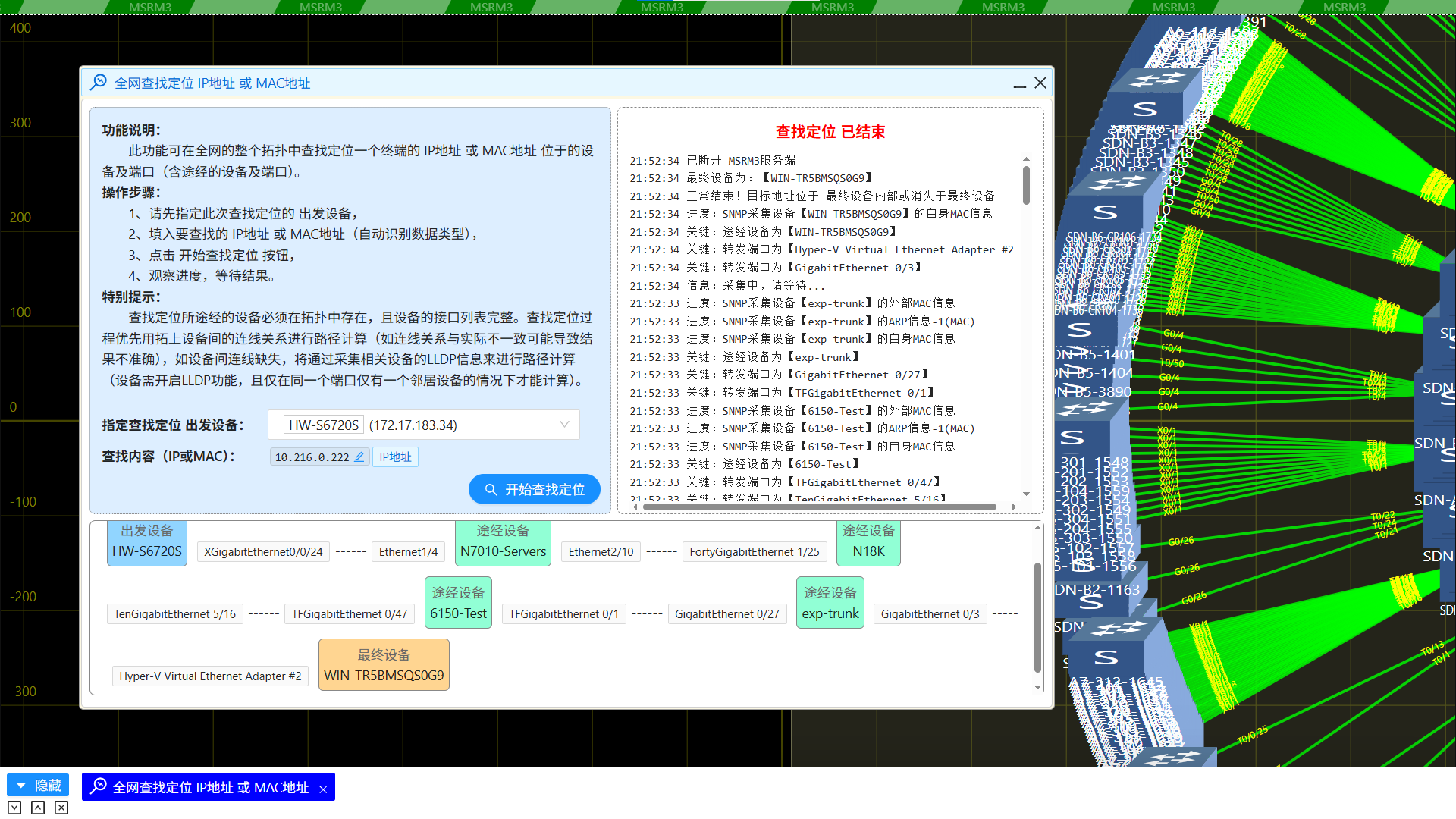Click the TenGigabitEthernet 5/16 port label

175,614
